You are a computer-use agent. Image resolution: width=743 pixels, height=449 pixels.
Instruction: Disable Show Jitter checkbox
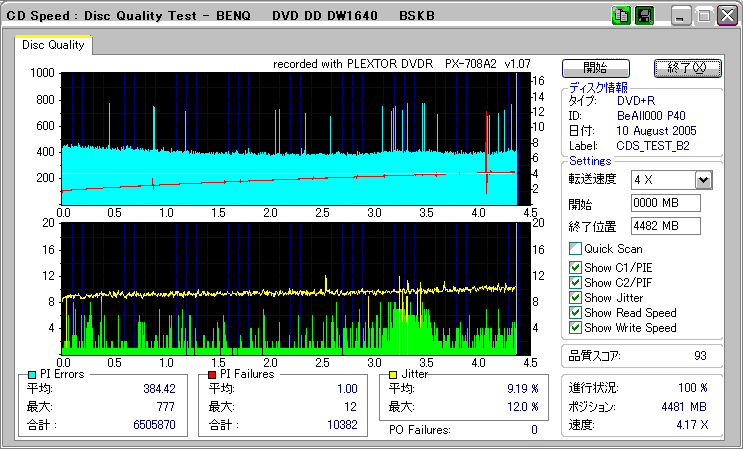pos(575,297)
